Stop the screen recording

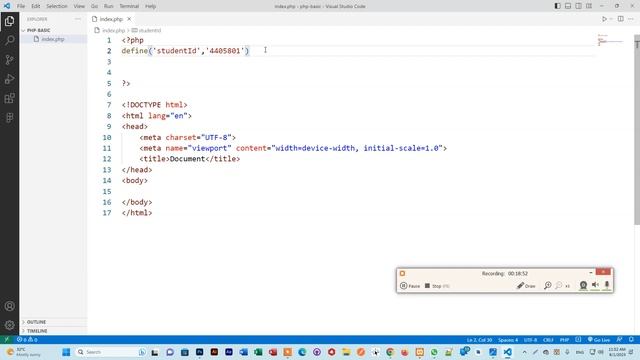[x=437, y=286]
